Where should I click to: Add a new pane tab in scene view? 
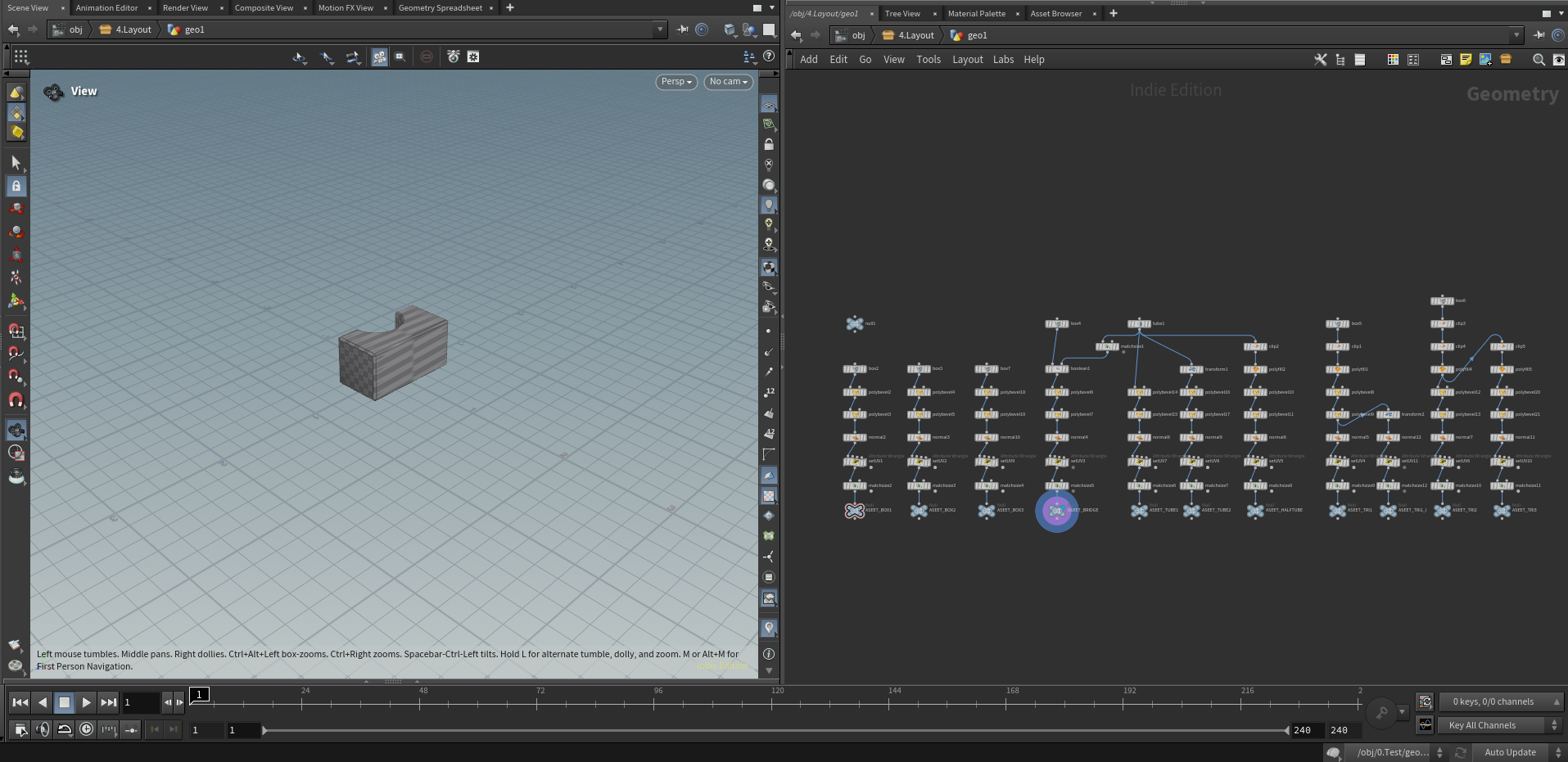point(510,7)
